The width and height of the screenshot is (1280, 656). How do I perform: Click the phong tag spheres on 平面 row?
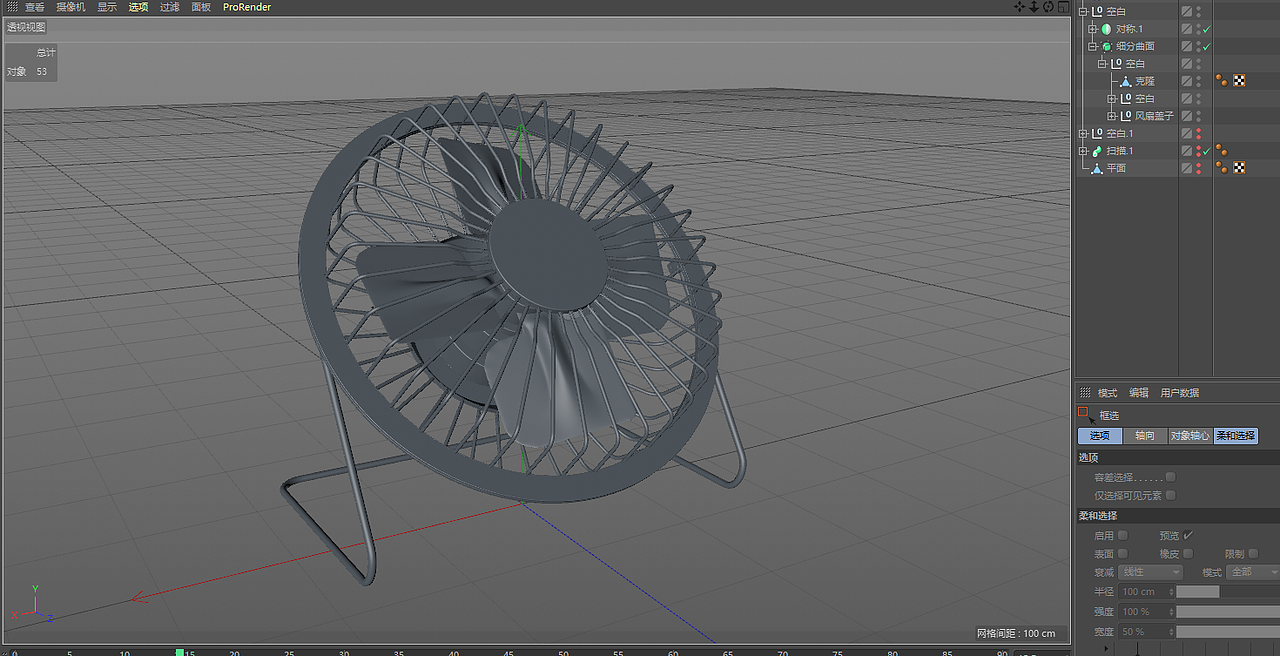(1222, 168)
